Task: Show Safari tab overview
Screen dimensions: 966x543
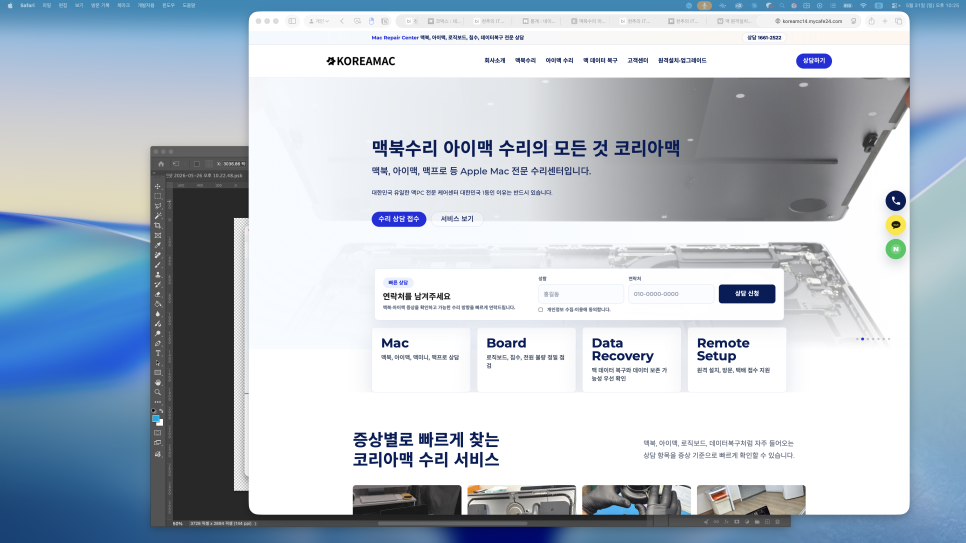Action: (898, 21)
